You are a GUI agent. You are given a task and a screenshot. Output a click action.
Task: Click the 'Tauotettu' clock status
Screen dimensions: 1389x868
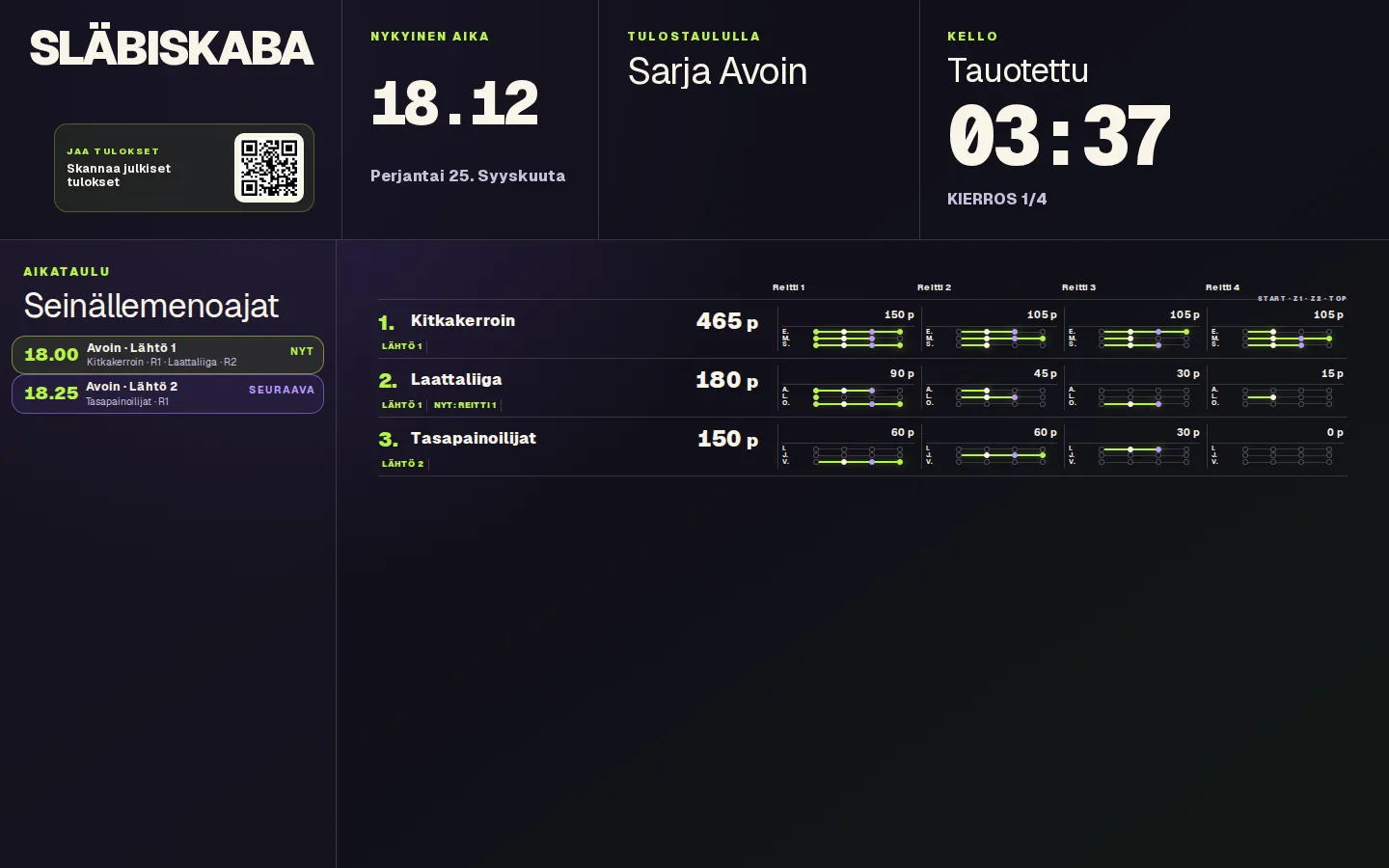[x=1018, y=70]
